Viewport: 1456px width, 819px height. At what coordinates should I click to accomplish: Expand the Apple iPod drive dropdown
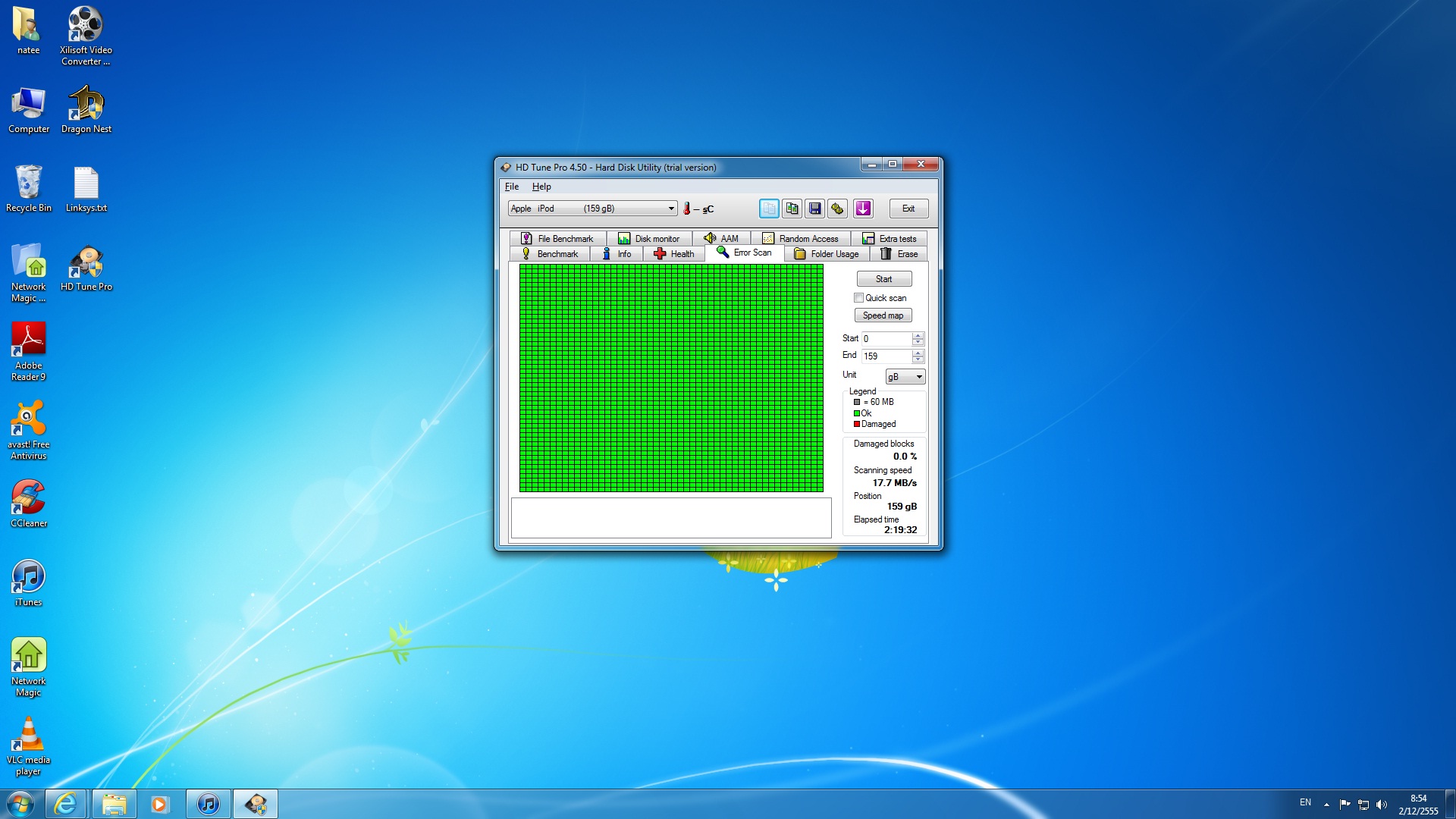[670, 209]
